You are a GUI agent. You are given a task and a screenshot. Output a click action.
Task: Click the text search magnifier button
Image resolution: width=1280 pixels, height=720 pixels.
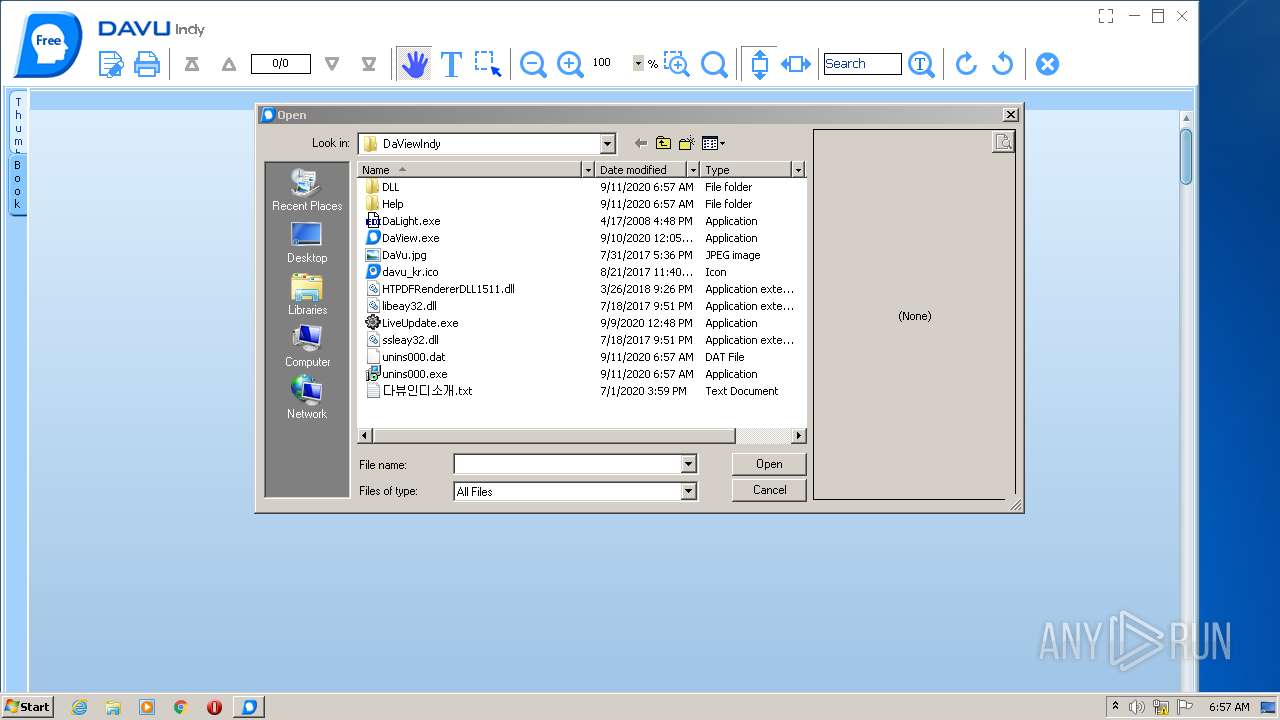click(x=921, y=64)
